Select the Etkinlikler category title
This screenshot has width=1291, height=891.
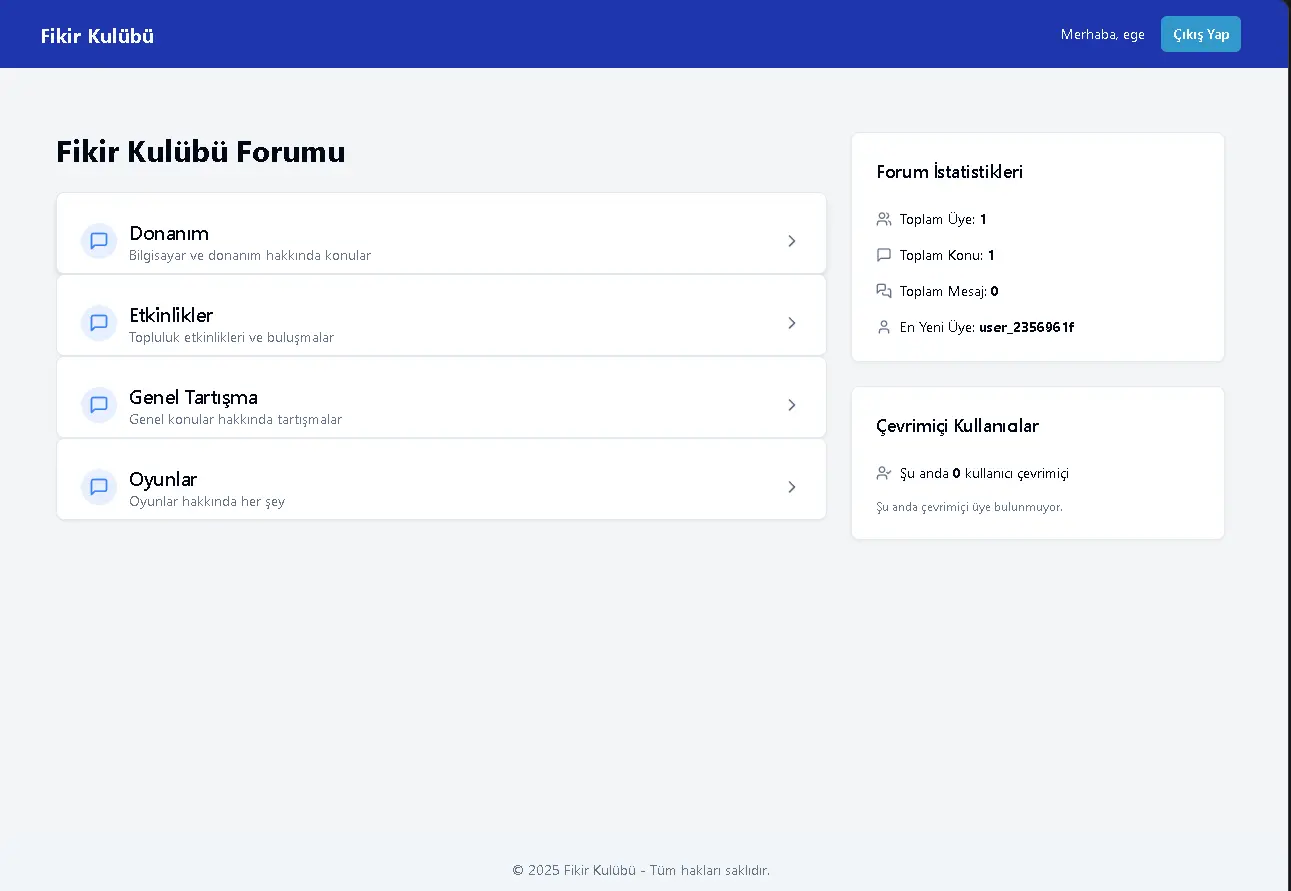(171, 315)
